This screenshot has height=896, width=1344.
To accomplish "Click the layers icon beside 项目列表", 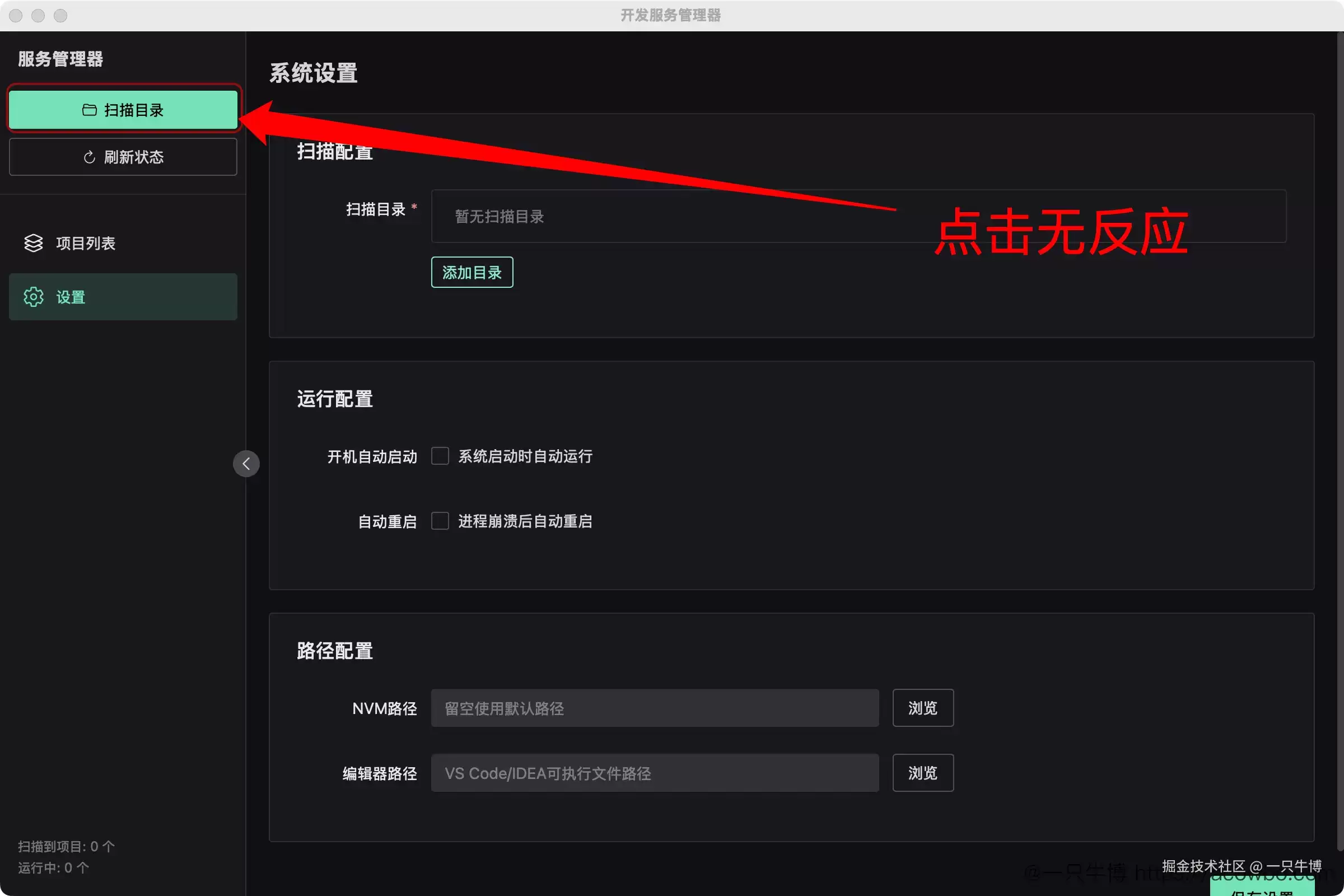I will tap(33, 243).
